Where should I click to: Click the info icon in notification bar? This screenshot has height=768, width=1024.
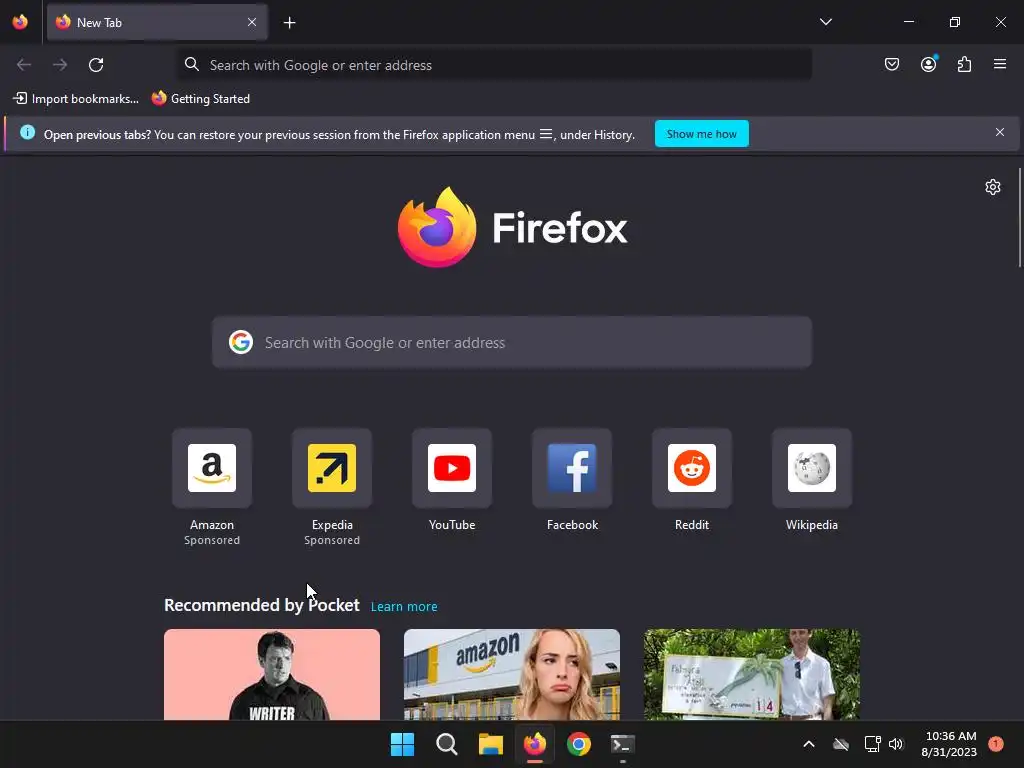pyautogui.click(x=27, y=133)
